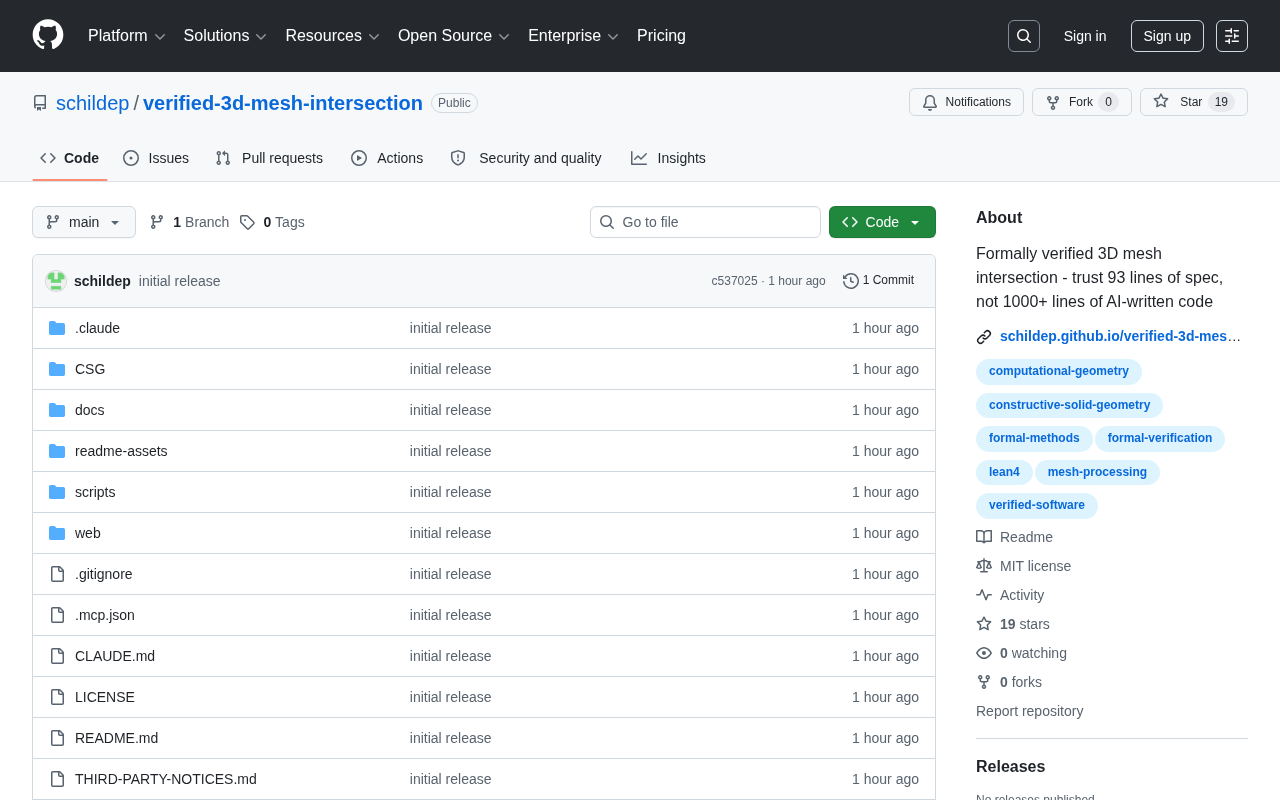
Task: Open the verified-3d-mesh-intersection repo name link
Action: coord(283,103)
